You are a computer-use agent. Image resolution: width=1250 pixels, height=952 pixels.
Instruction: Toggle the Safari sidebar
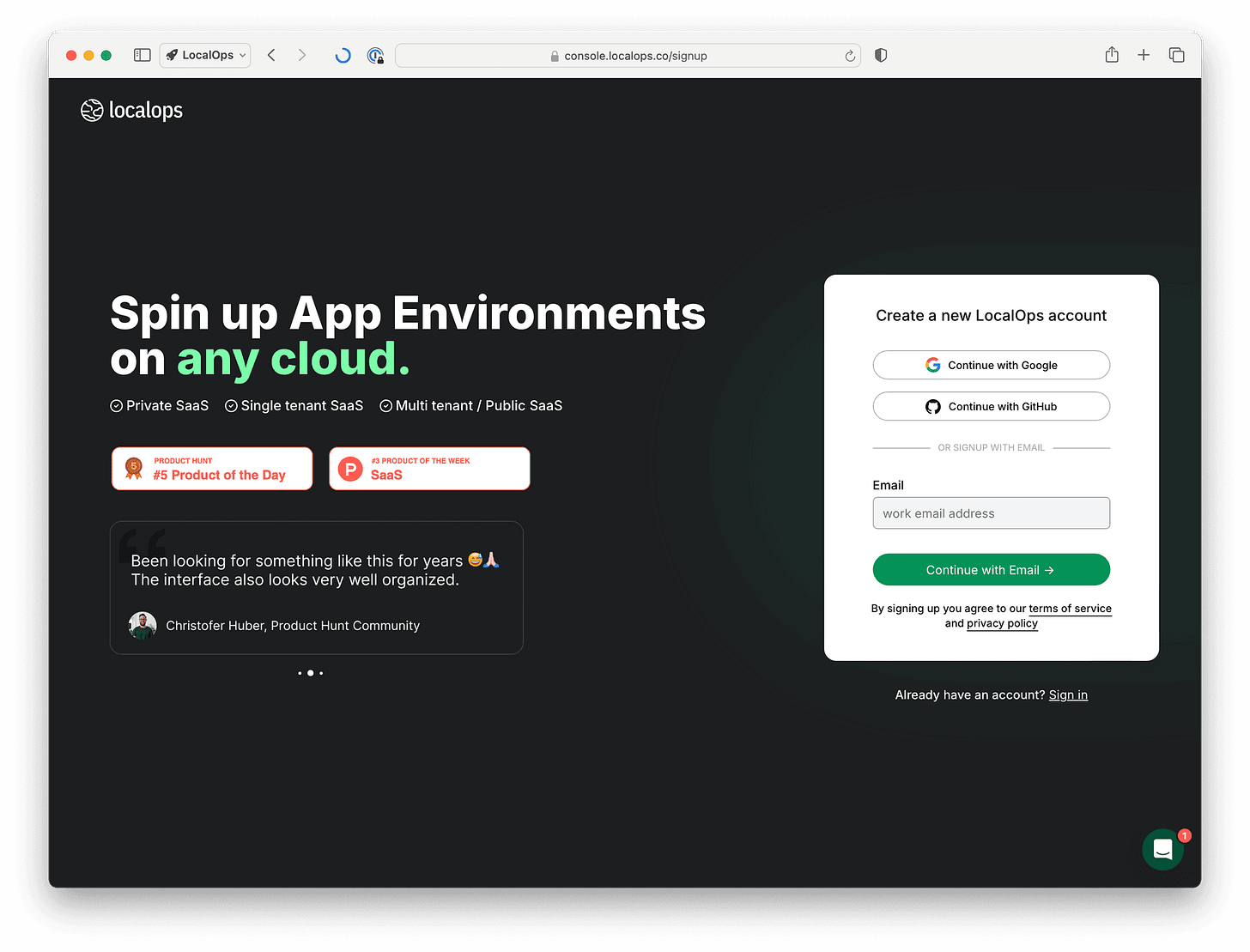click(x=143, y=55)
